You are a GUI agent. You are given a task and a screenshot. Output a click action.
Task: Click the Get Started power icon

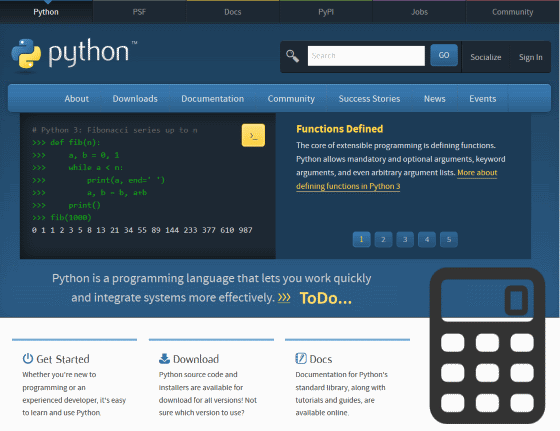28,358
